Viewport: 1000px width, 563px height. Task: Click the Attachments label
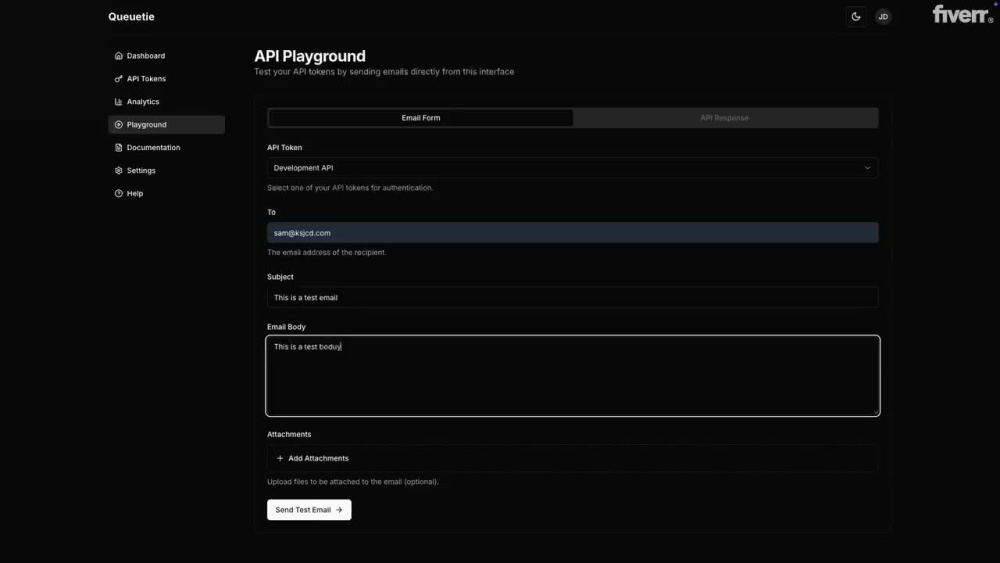tap(289, 434)
